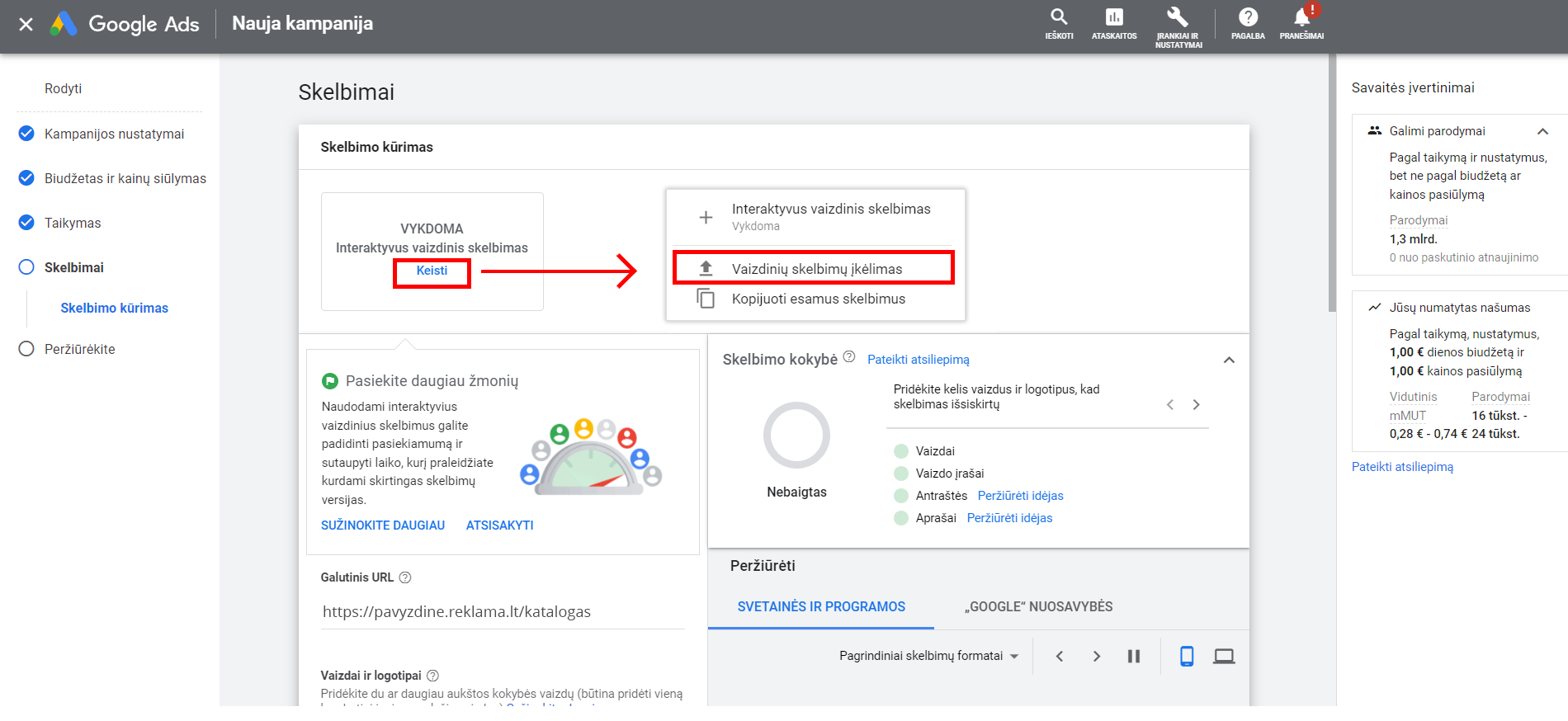This screenshot has height=721, width=1568.
Task: Click Peržiūrėti idėjas next to Antraštės
Action: 1021,496
